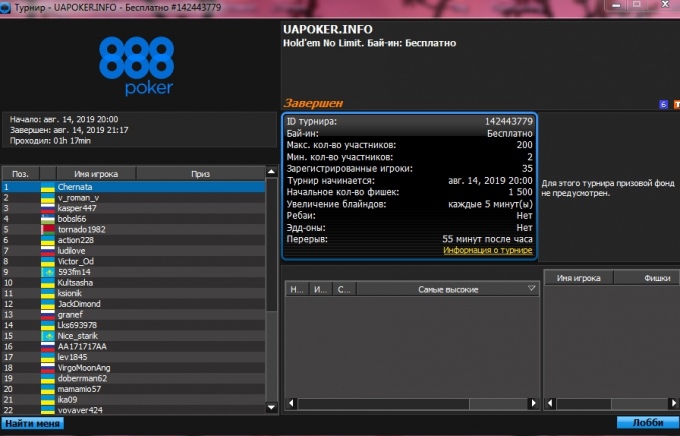This screenshot has width=680, height=436.
Task: Click the flag icon next to AA171717AA
Action: pos(48,347)
